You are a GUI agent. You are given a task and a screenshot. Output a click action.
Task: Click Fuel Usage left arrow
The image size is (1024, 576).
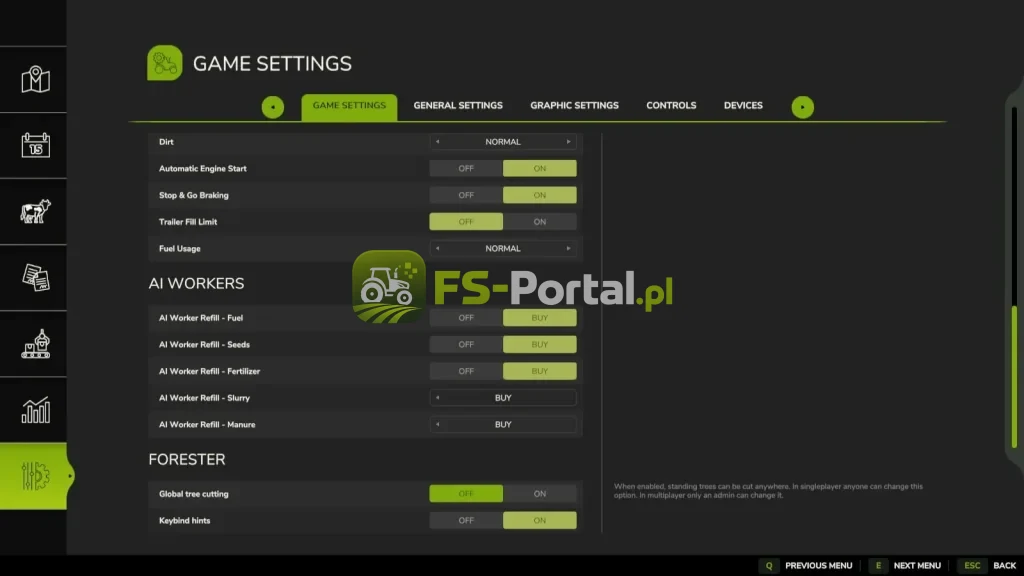[x=438, y=249]
